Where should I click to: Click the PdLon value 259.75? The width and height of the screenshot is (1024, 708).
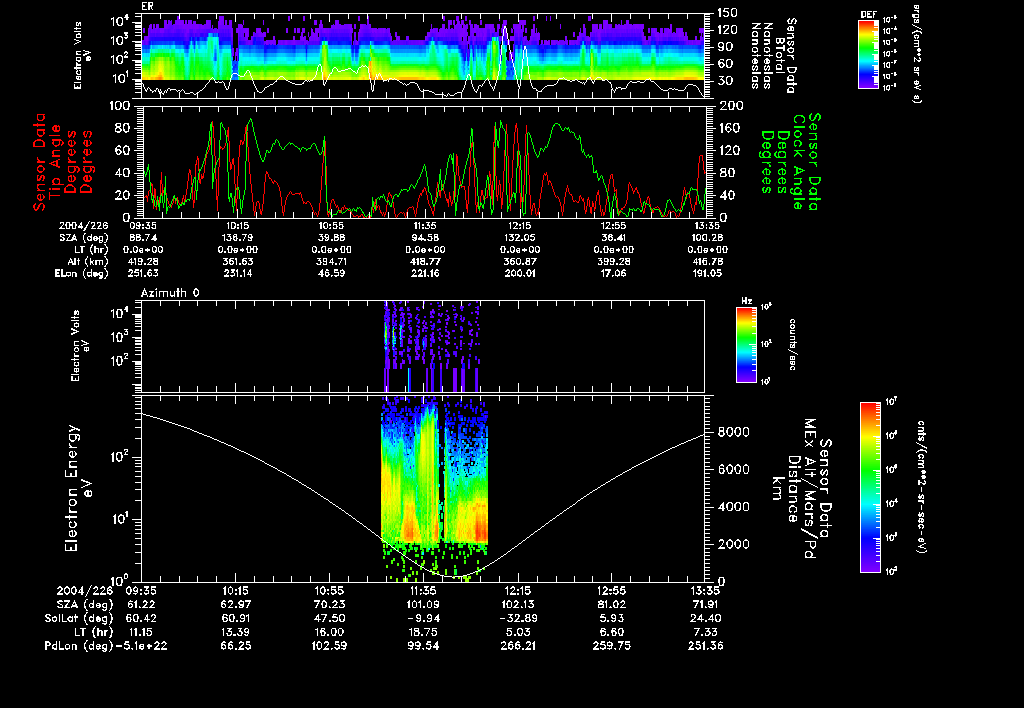(x=610, y=645)
